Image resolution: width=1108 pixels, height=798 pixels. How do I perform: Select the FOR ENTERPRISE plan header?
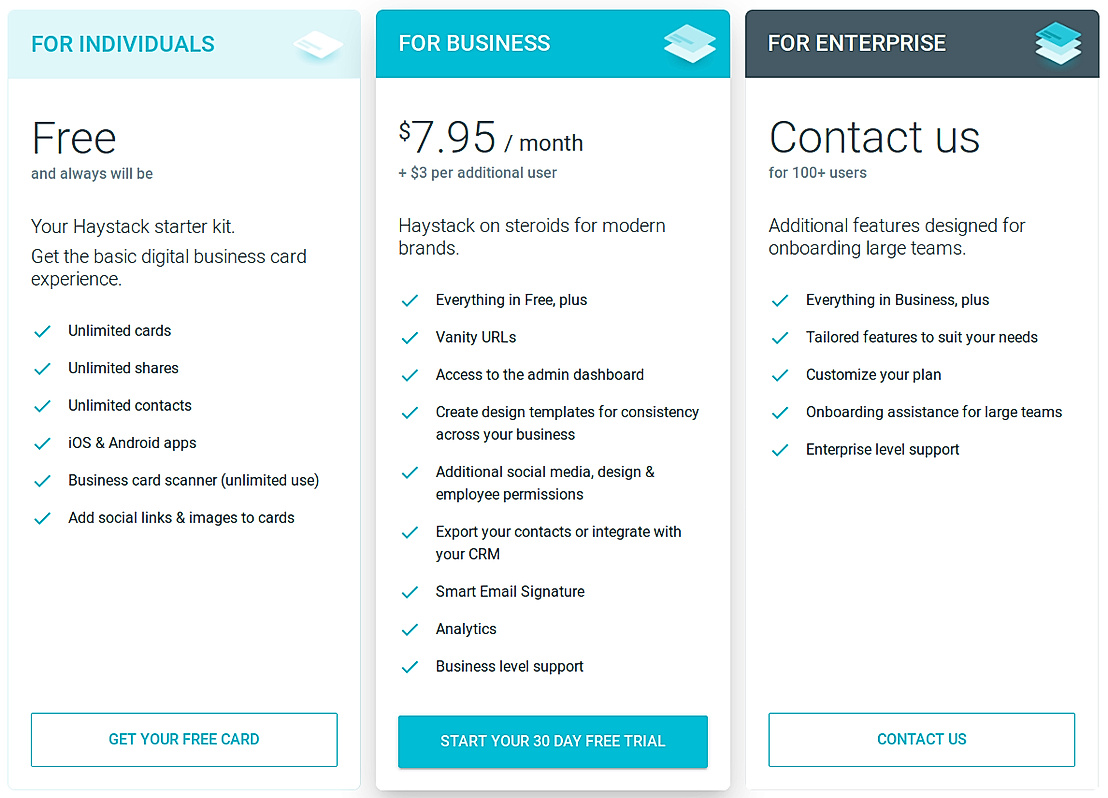click(855, 43)
